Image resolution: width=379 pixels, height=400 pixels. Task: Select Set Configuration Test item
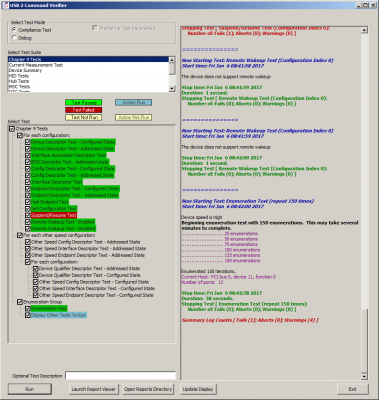tap(54, 209)
